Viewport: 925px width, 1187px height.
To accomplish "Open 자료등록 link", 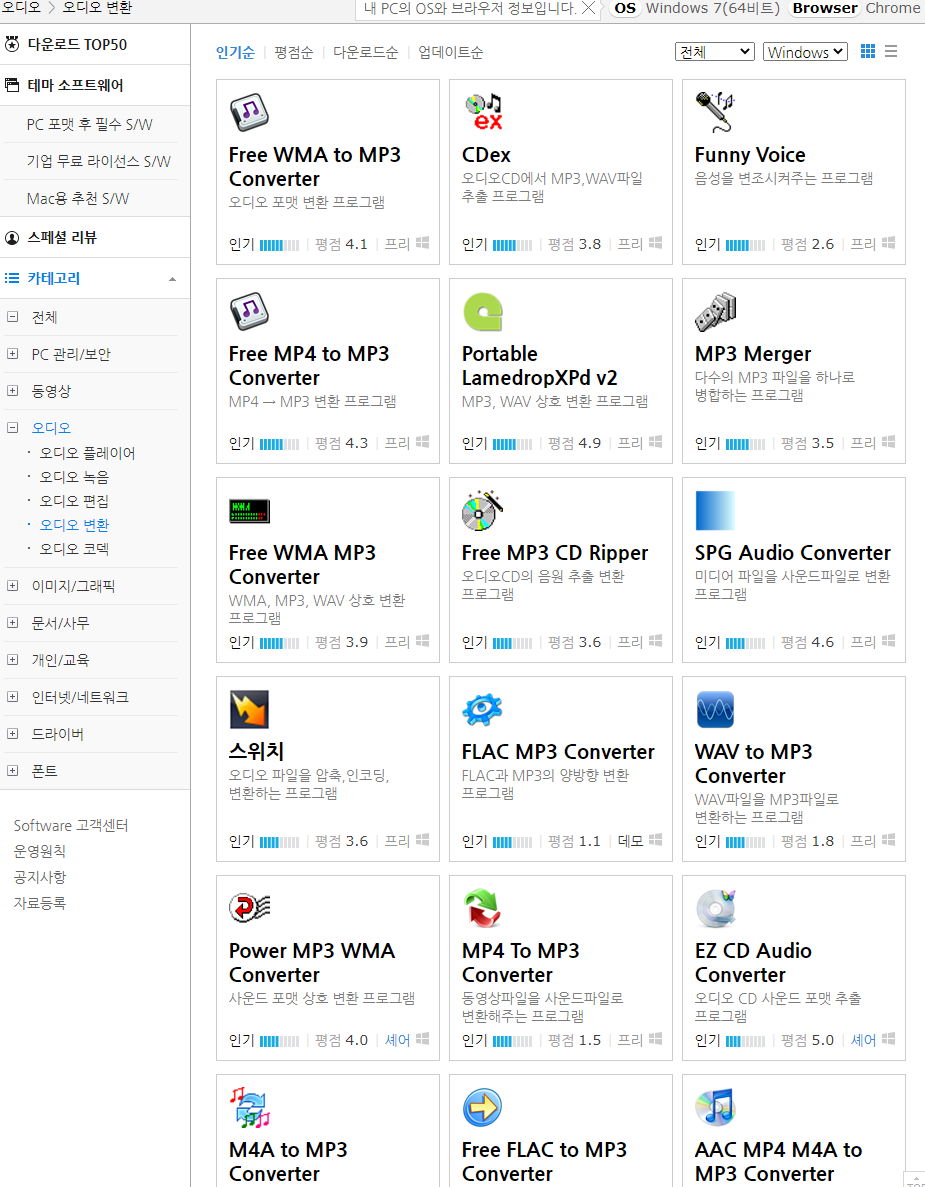I will point(39,902).
